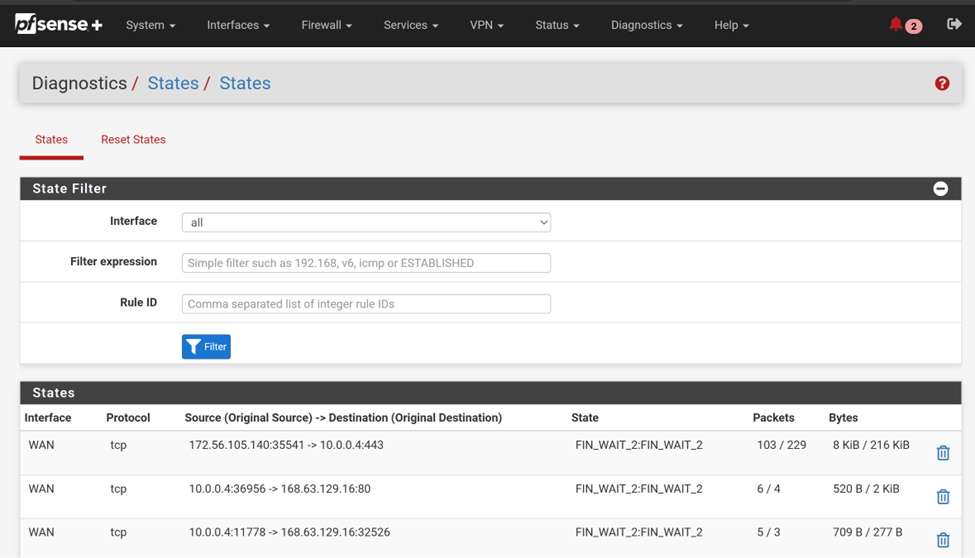Viewport: 975px width, 558px height.
Task: Click the Source -> Destination column header
Action: [343, 417]
